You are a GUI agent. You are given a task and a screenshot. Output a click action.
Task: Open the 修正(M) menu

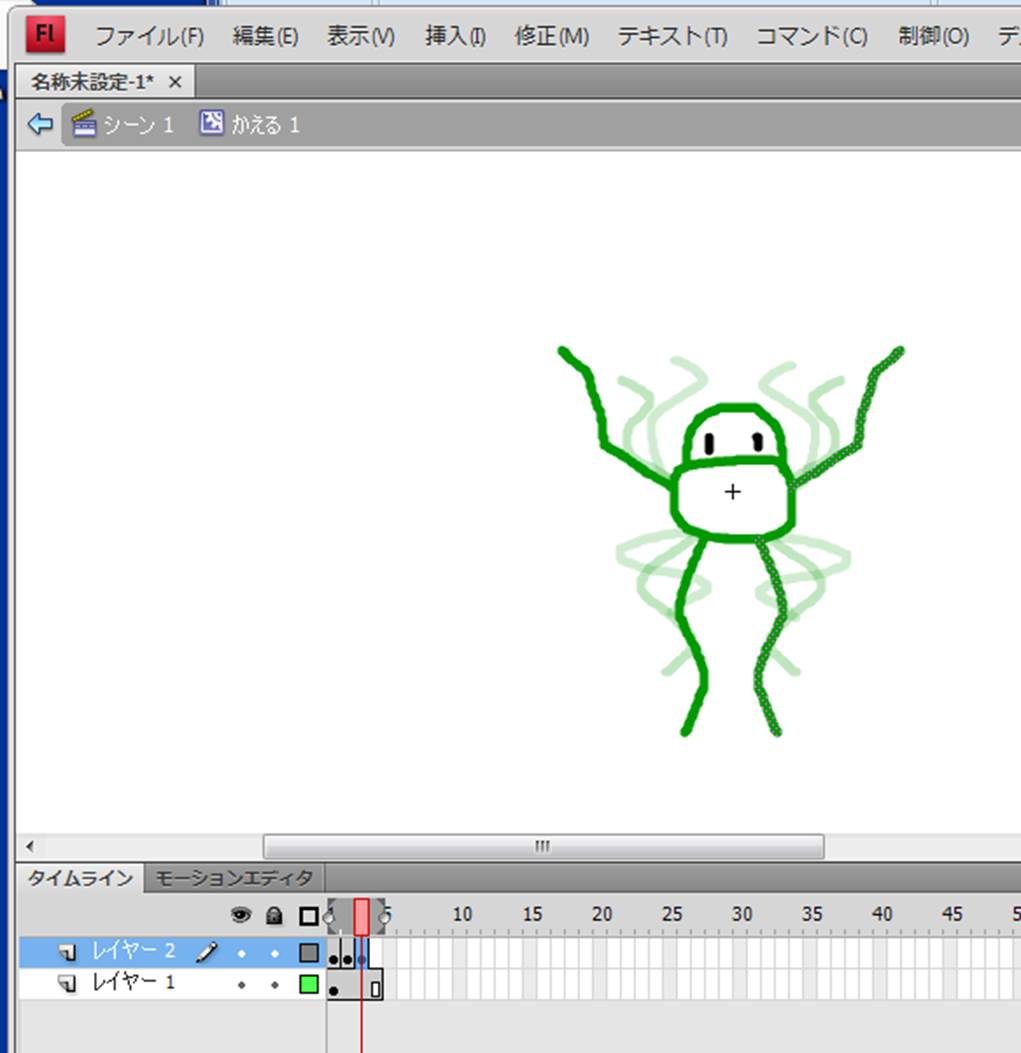click(551, 37)
